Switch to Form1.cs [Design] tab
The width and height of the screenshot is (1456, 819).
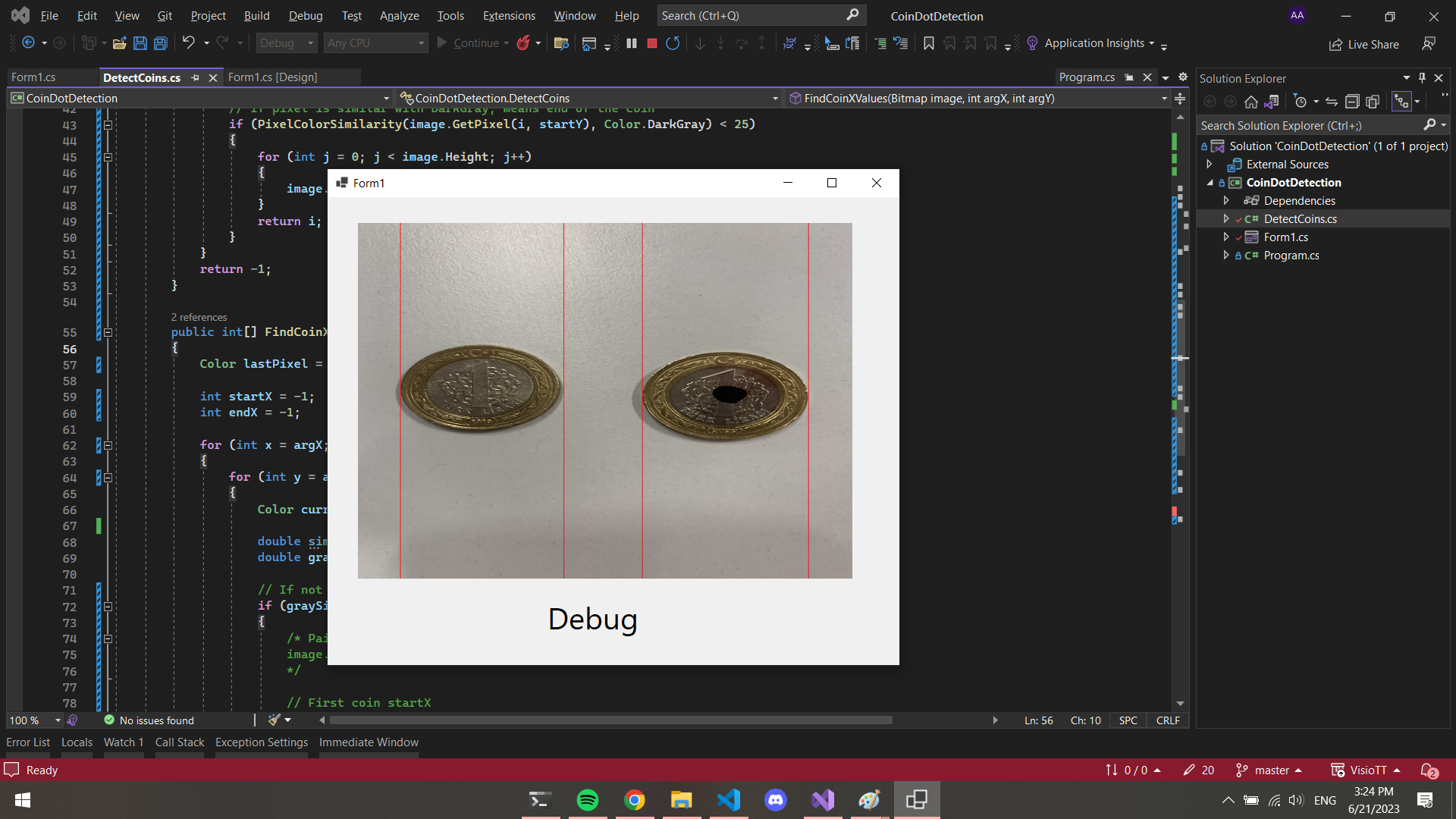pos(272,77)
